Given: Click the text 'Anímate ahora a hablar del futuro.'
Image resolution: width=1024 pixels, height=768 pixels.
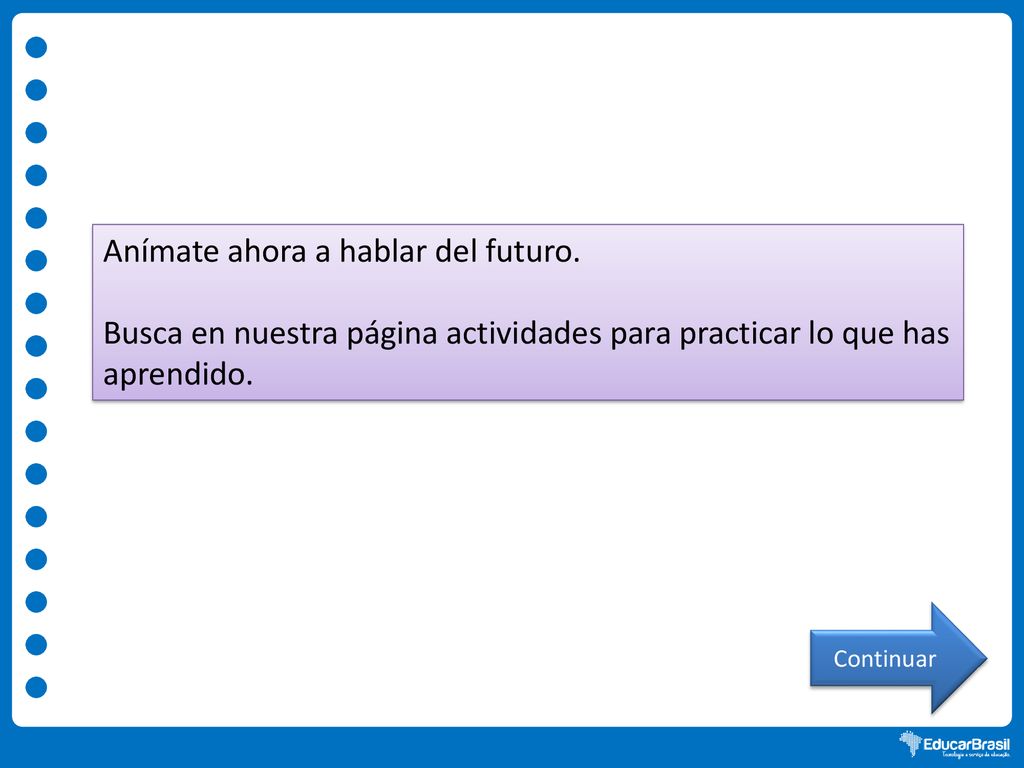Looking at the screenshot, I should 342,251.
